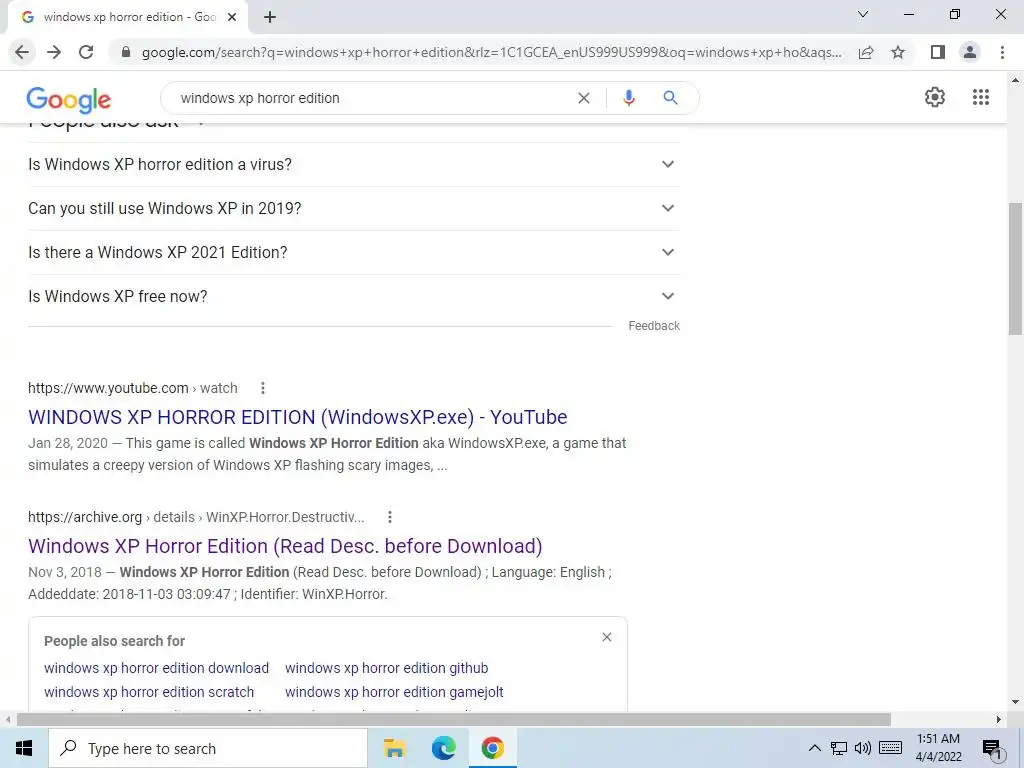Search windows xp horror edition scratch
The height and width of the screenshot is (768, 1024).
(x=149, y=692)
